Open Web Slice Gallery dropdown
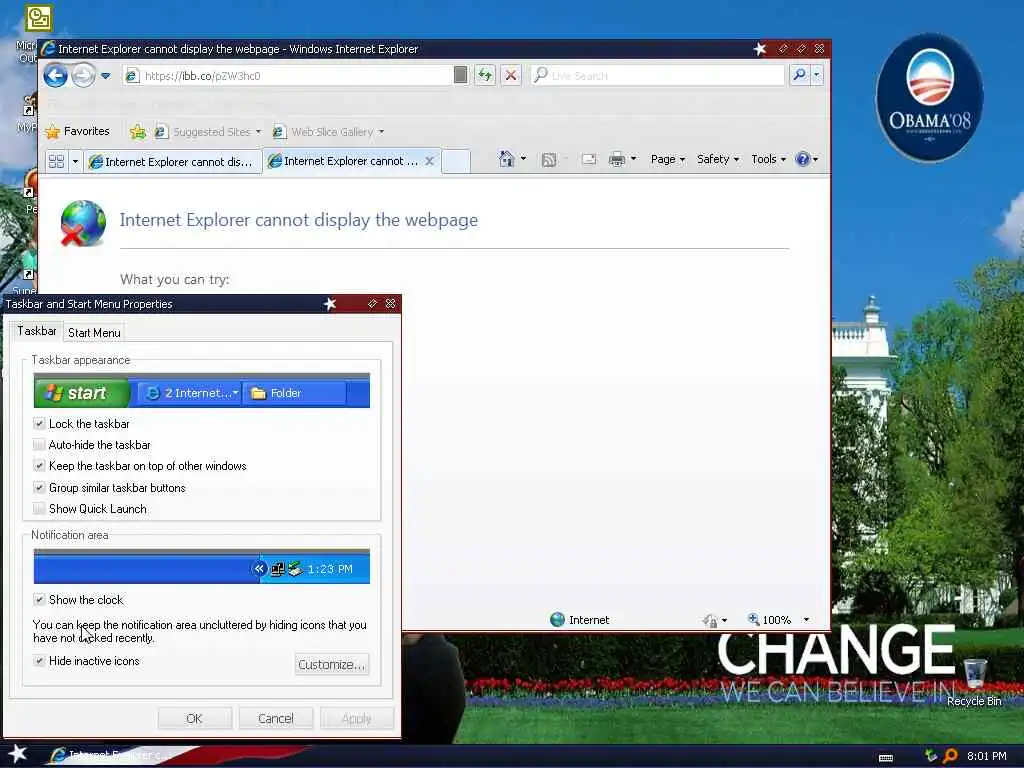Viewport: 1024px width, 768px height. pyautogui.click(x=328, y=132)
